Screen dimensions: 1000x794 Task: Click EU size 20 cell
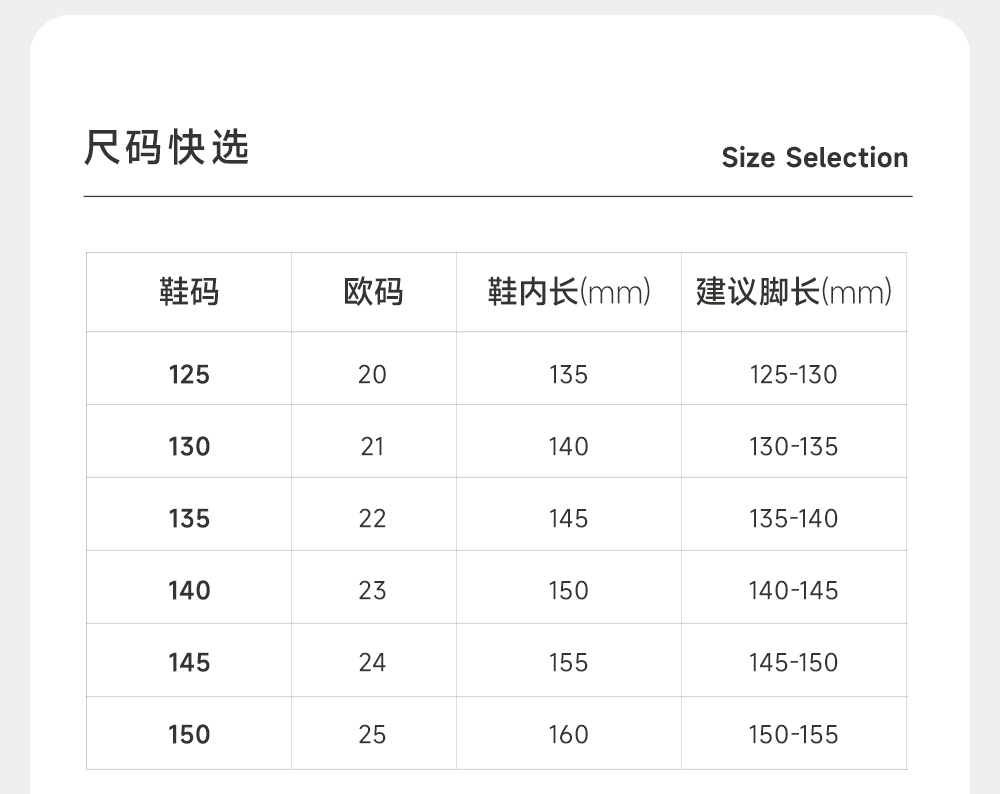point(372,374)
